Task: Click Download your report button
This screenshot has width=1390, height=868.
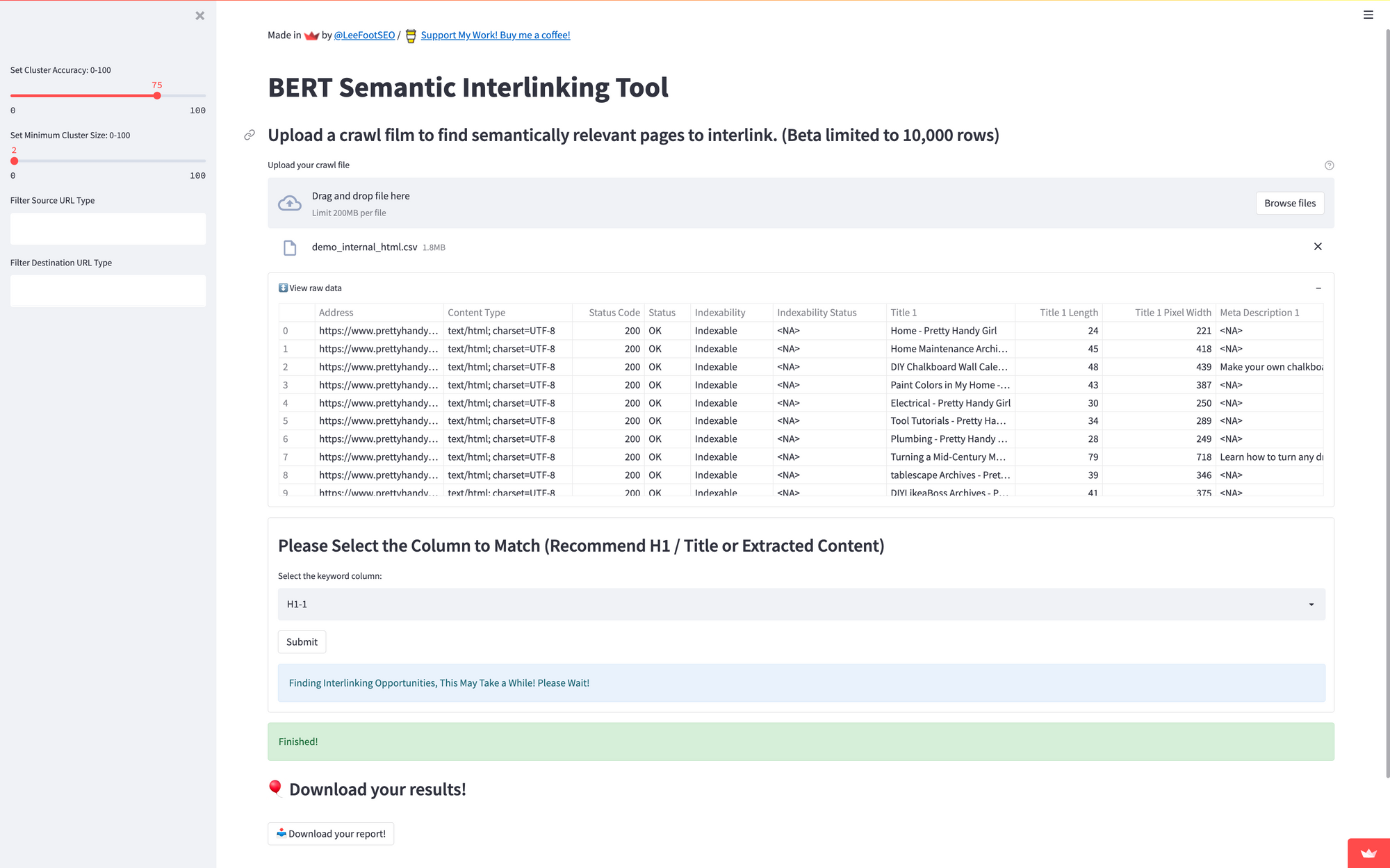Action: pos(331,834)
